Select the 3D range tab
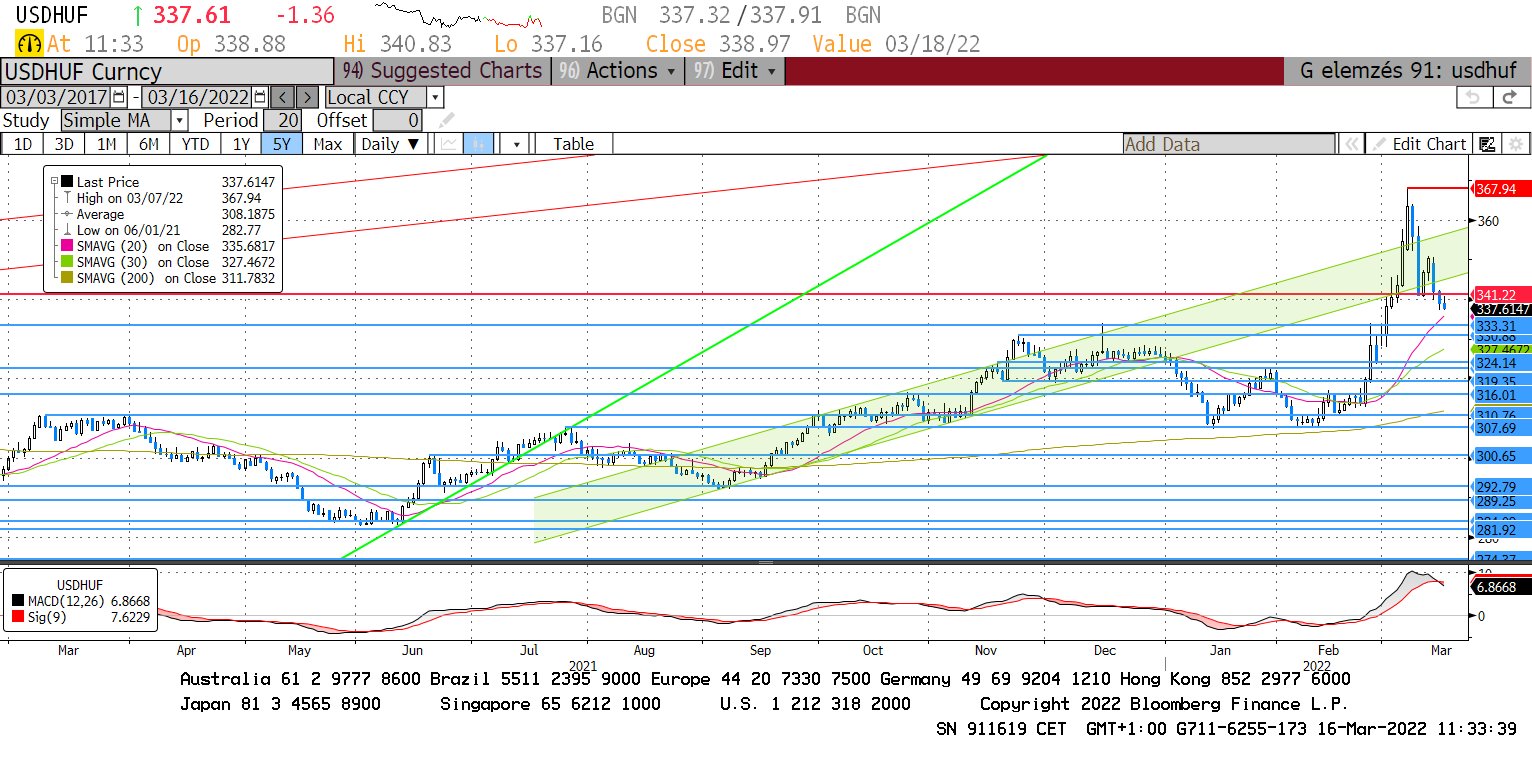The image size is (1532, 758). (x=64, y=144)
